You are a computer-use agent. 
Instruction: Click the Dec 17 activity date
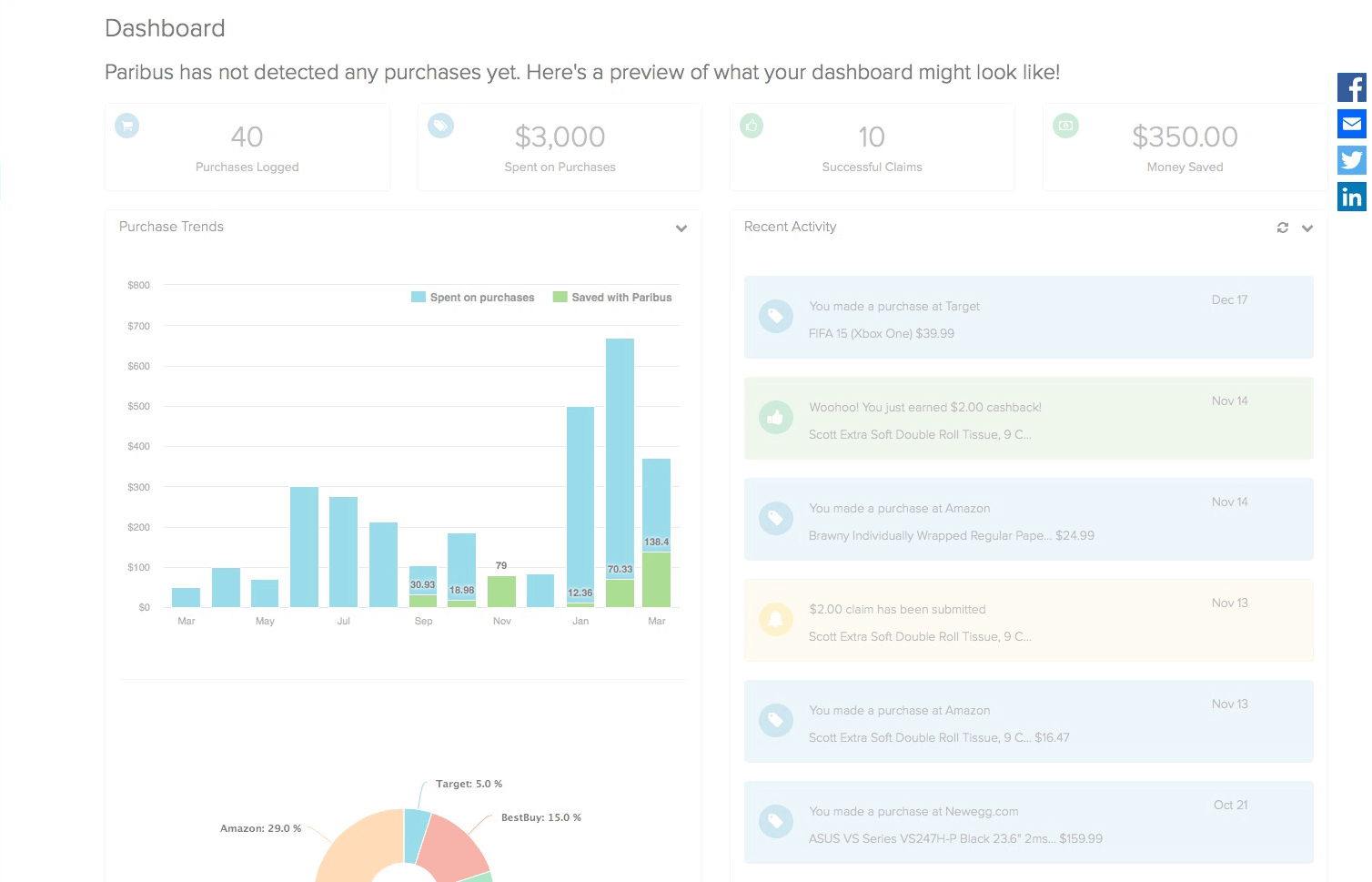point(1229,299)
